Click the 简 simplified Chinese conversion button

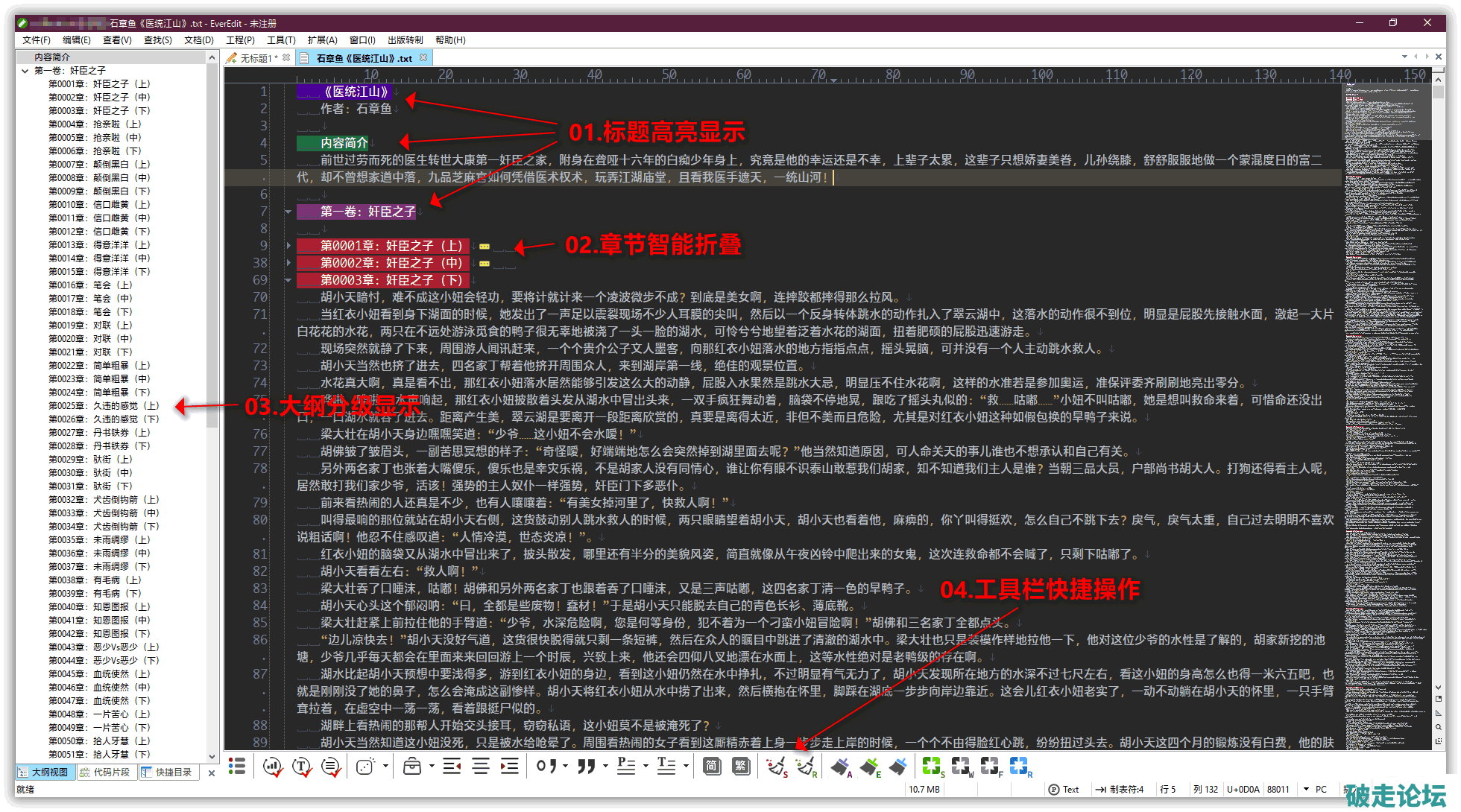click(x=712, y=767)
